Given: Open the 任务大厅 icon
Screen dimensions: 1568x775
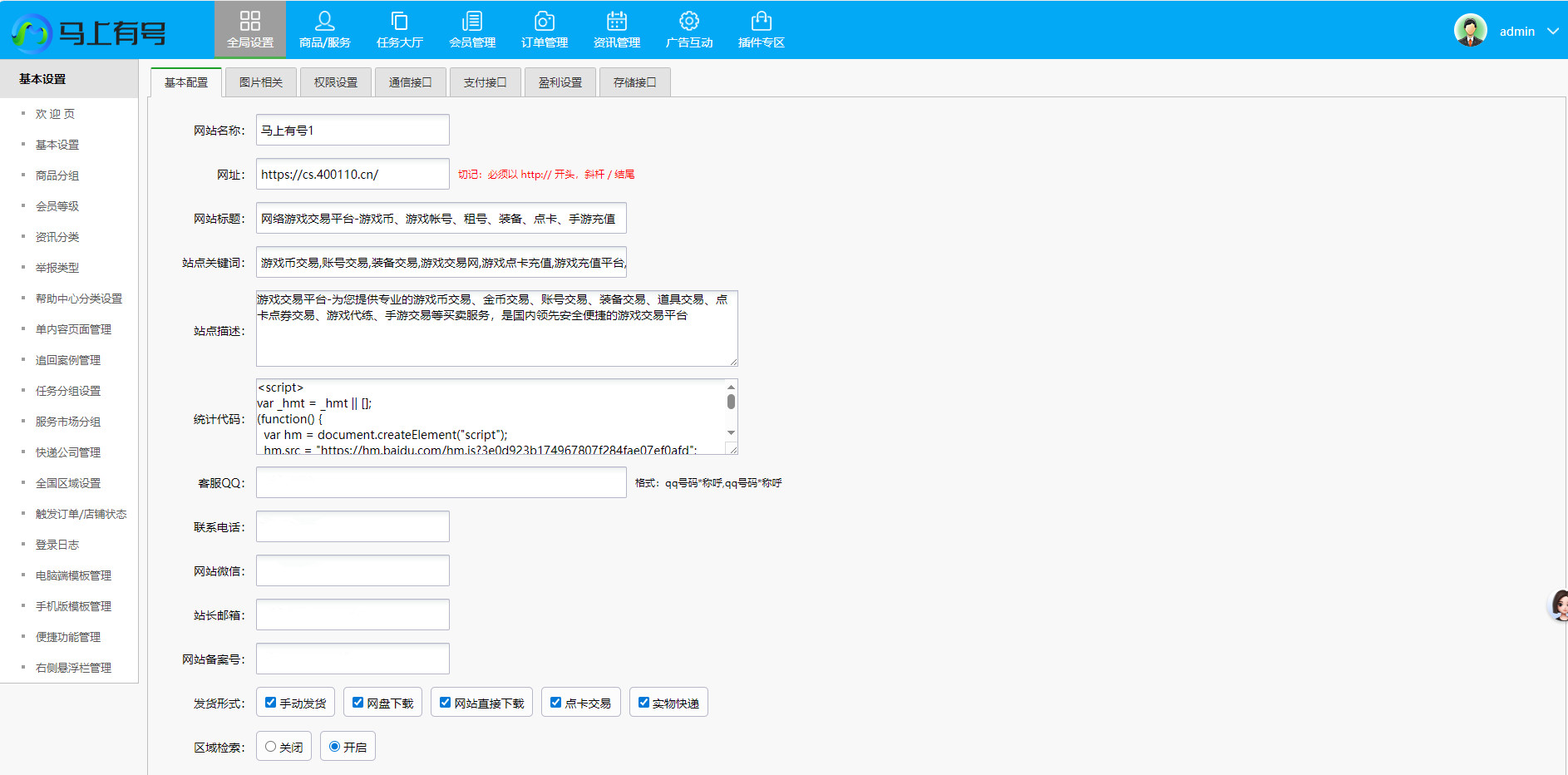Looking at the screenshot, I should pyautogui.click(x=399, y=21).
